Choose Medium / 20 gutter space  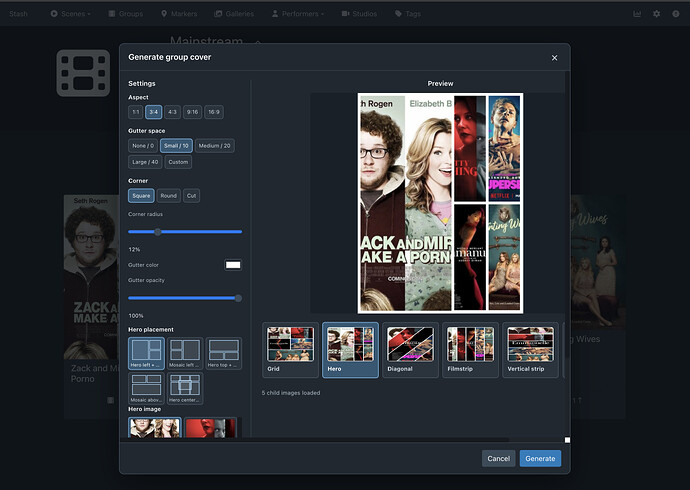pos(214,146)
